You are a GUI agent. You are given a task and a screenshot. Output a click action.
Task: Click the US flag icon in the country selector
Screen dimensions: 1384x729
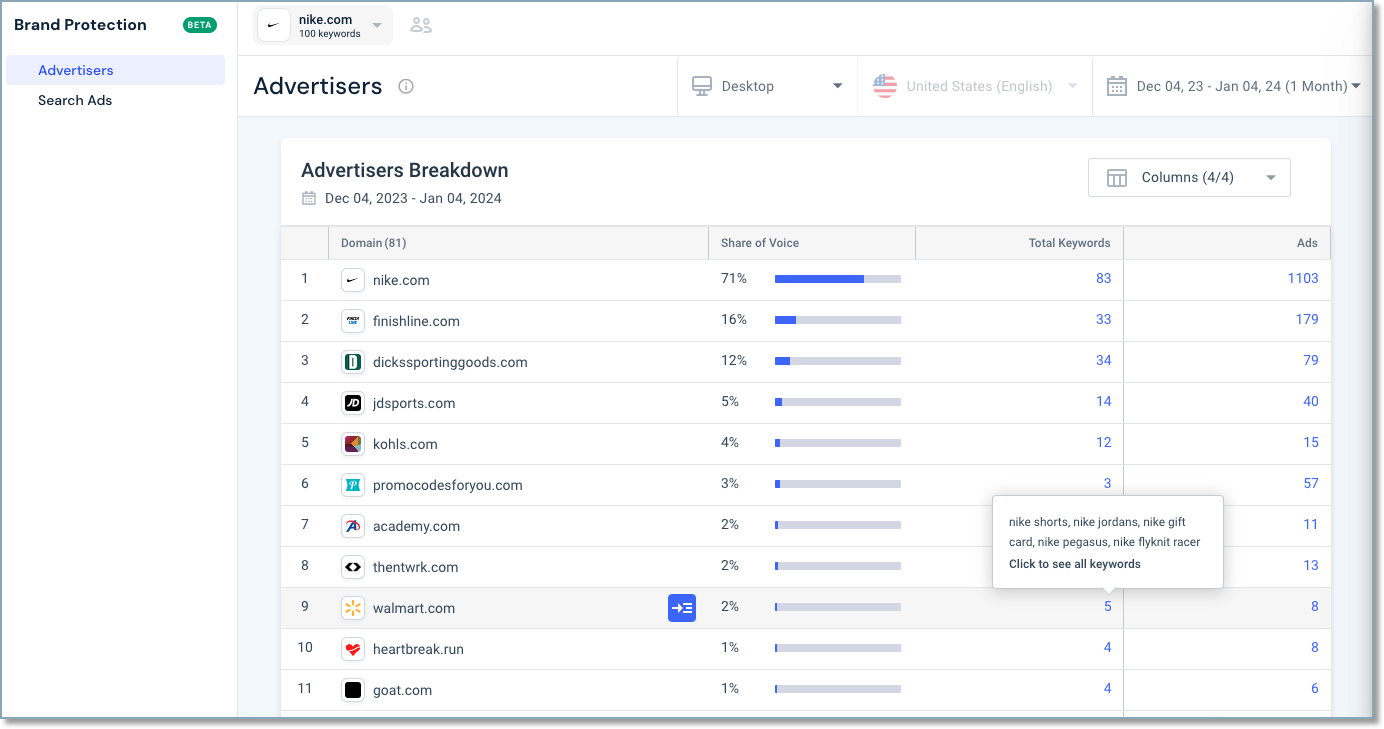(x=885, y=86)
